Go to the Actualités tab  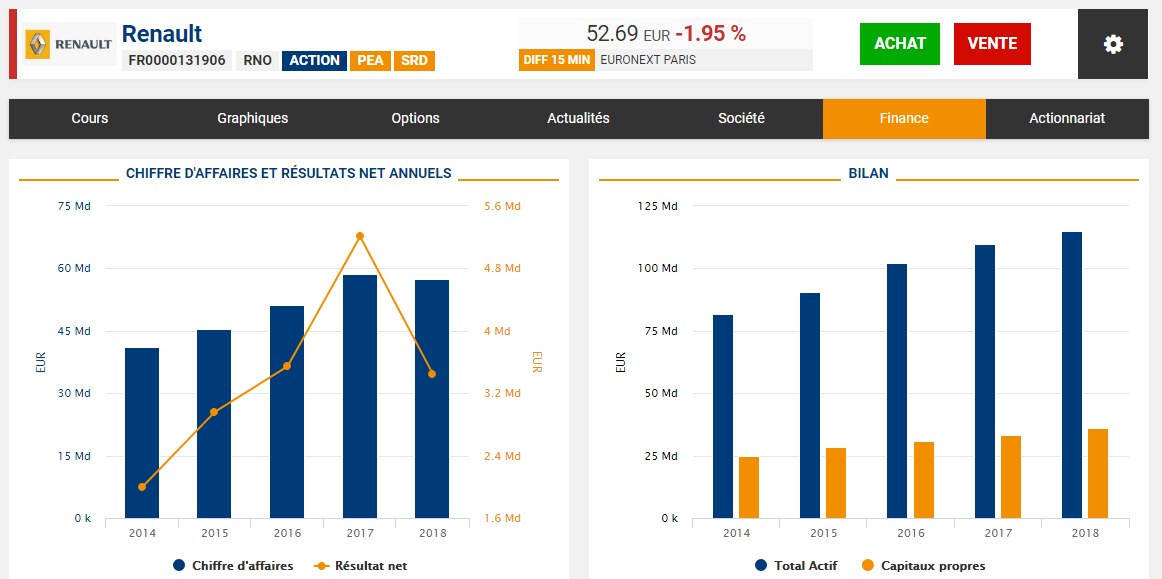(578, 119)
